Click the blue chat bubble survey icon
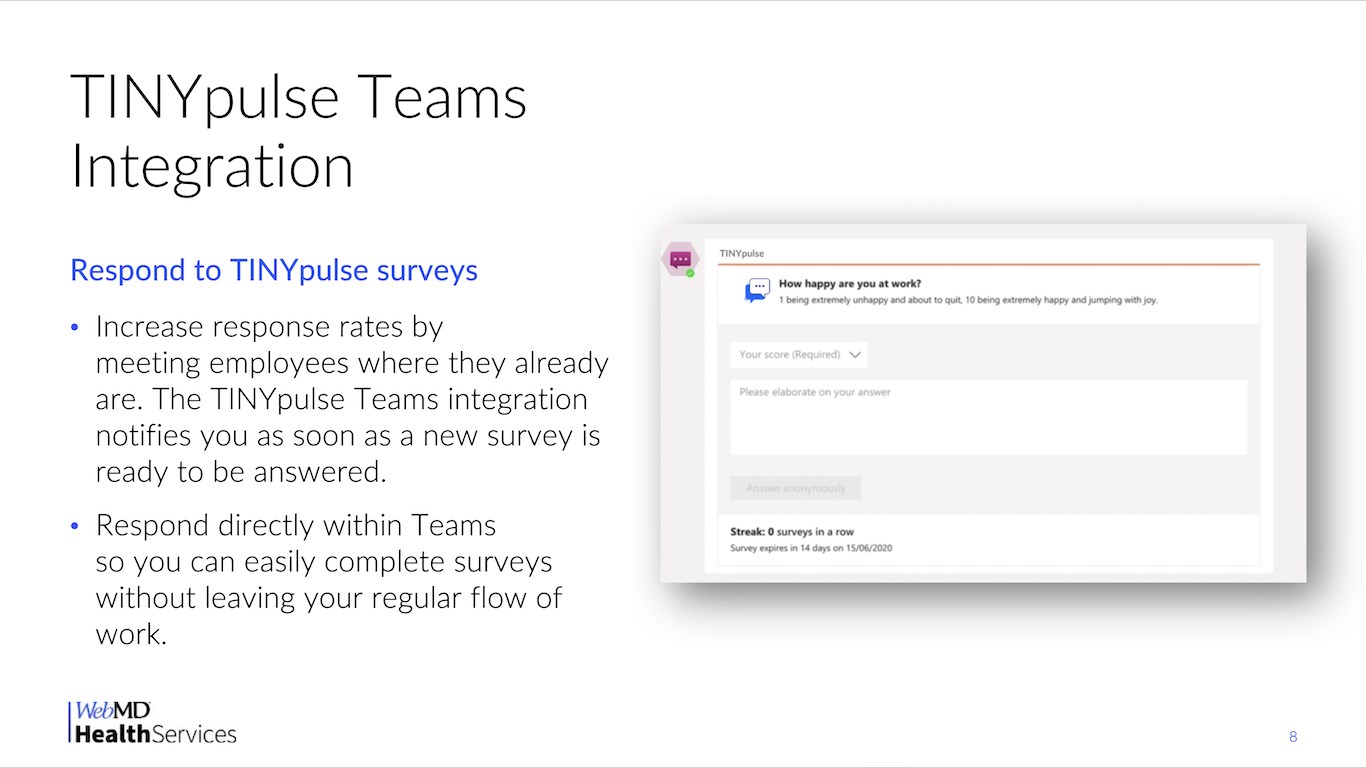Viewport: 1366px width, 768px height. 757,291
